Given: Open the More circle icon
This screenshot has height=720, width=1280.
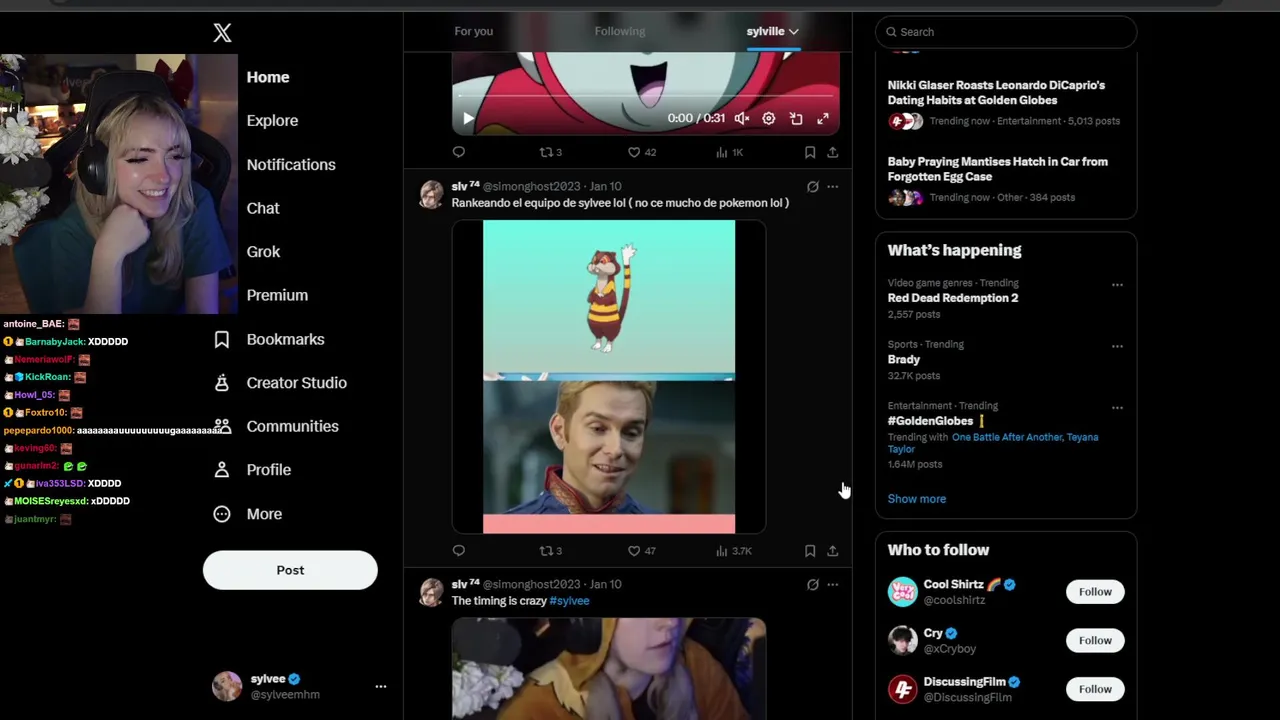Looking at the screenshot, I should coord(222,514).
